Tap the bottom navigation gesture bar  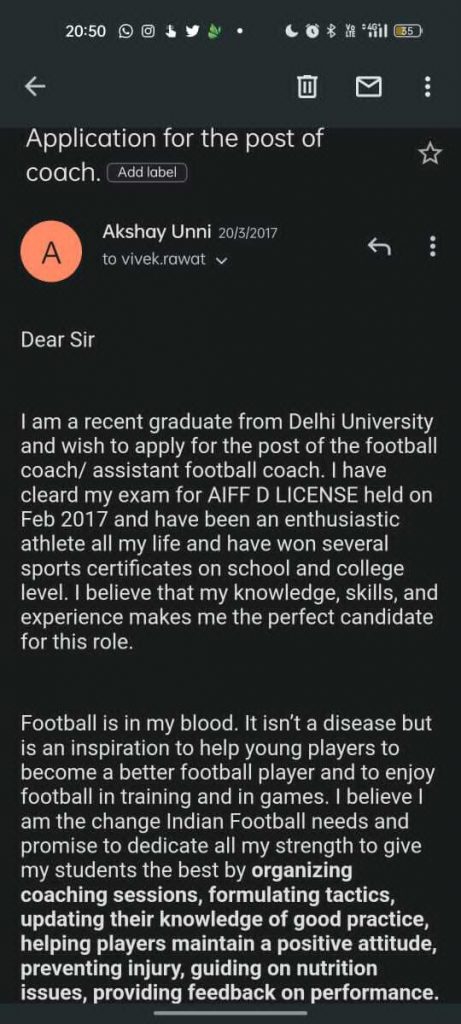(x=230, y=1013)
